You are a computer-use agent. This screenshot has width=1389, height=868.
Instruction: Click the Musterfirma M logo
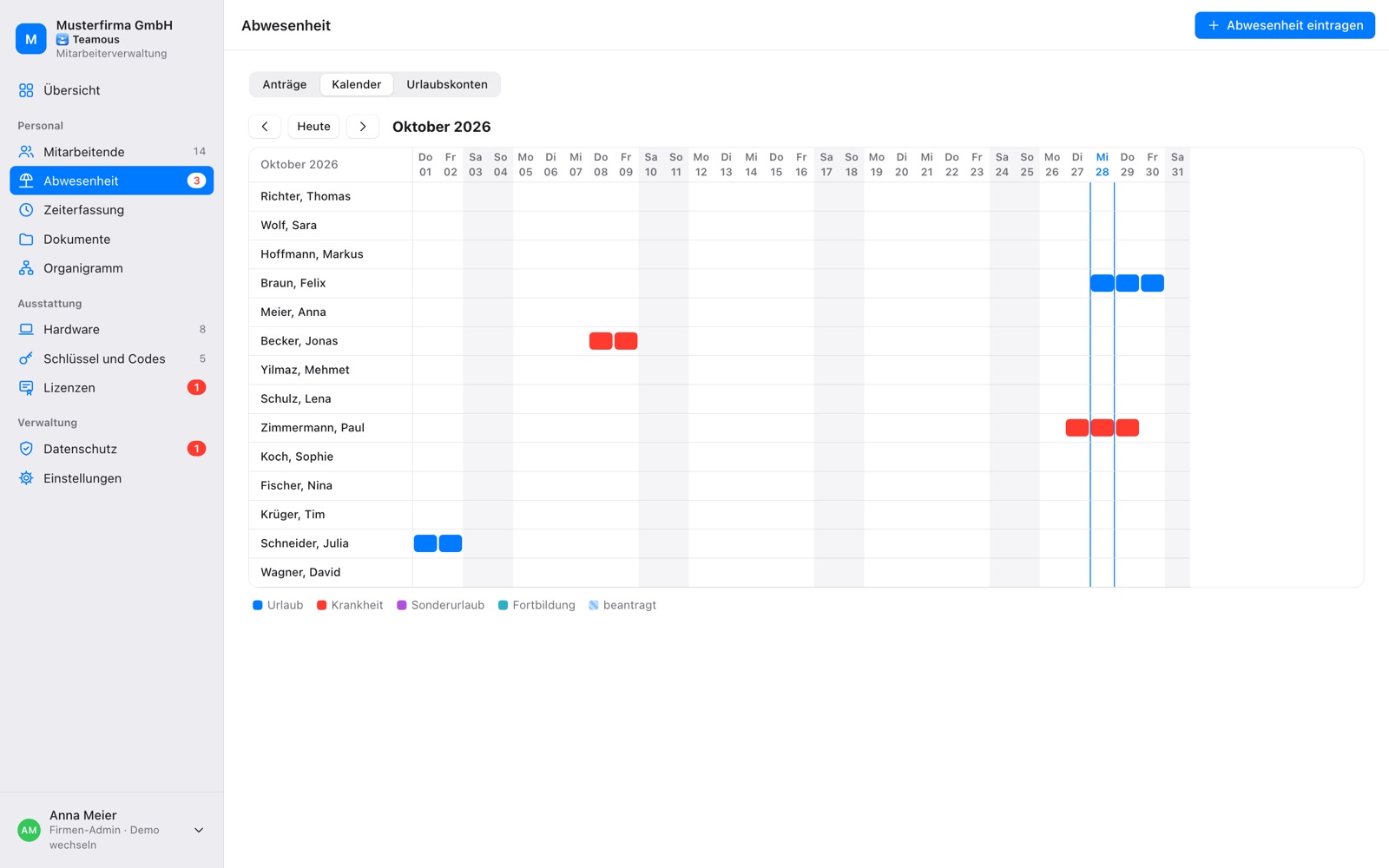coord(31,39)
